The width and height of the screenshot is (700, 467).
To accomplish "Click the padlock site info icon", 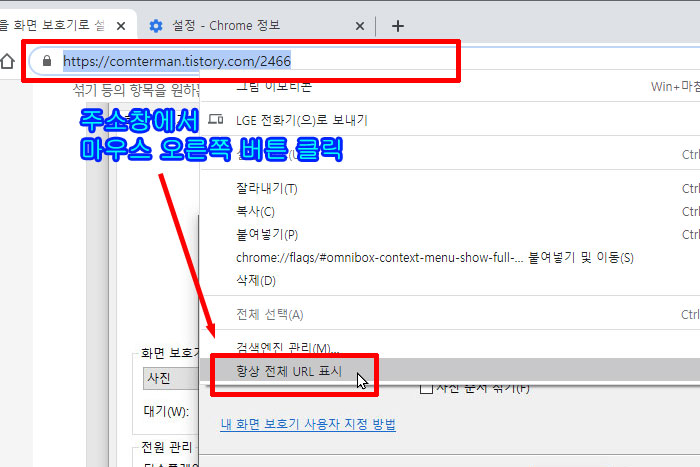I will point(47,60).
